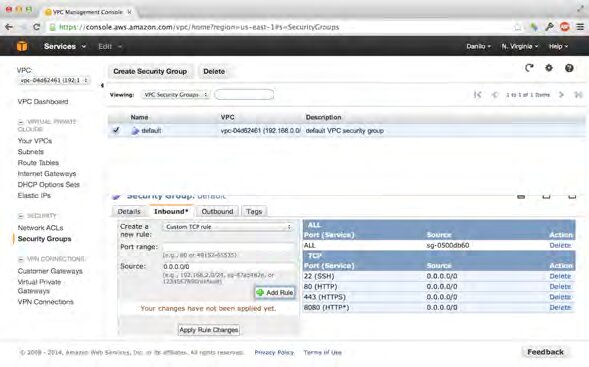Open Route Tables in sidebar

38,163
